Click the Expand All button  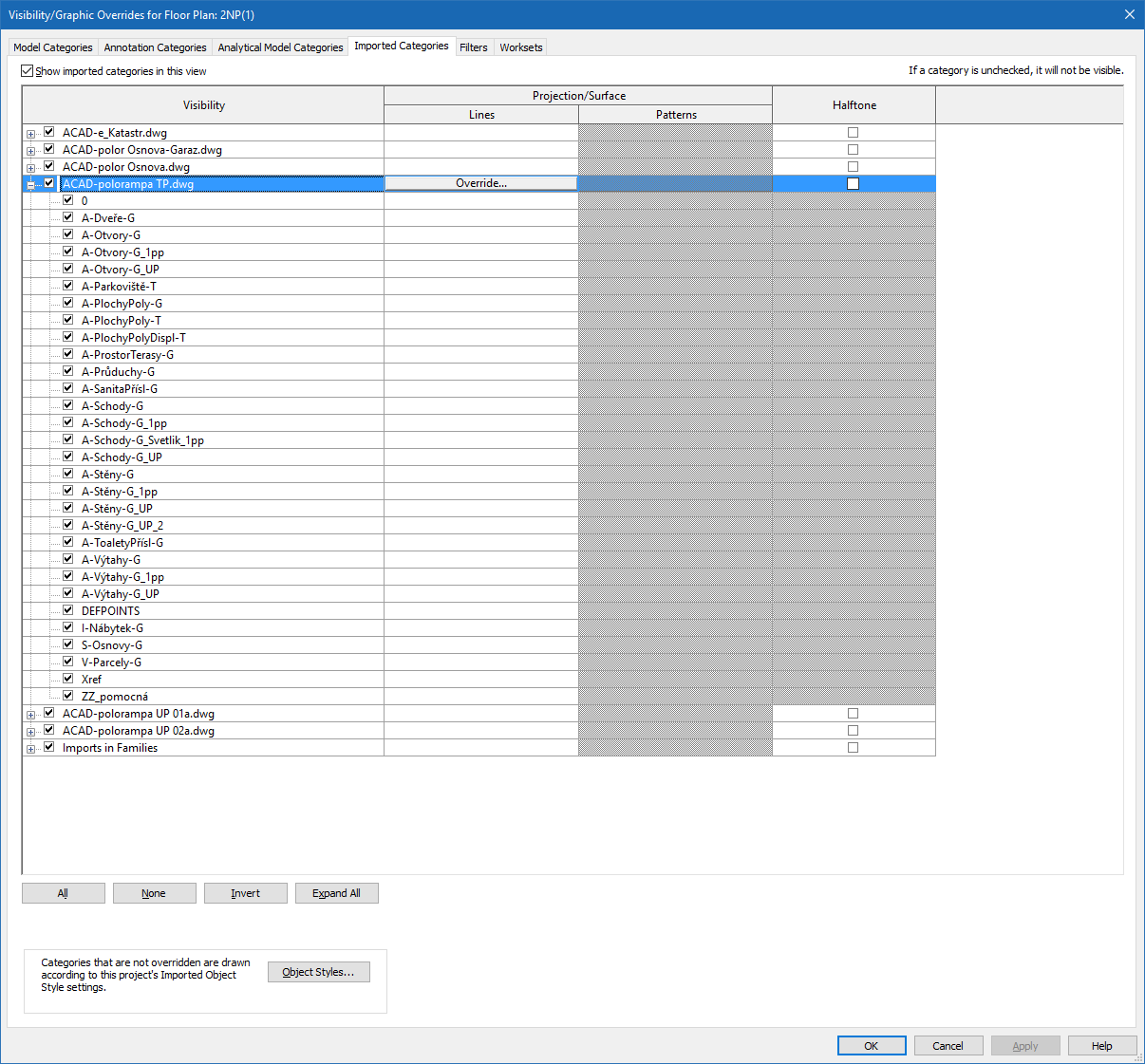tap(336, 893)
